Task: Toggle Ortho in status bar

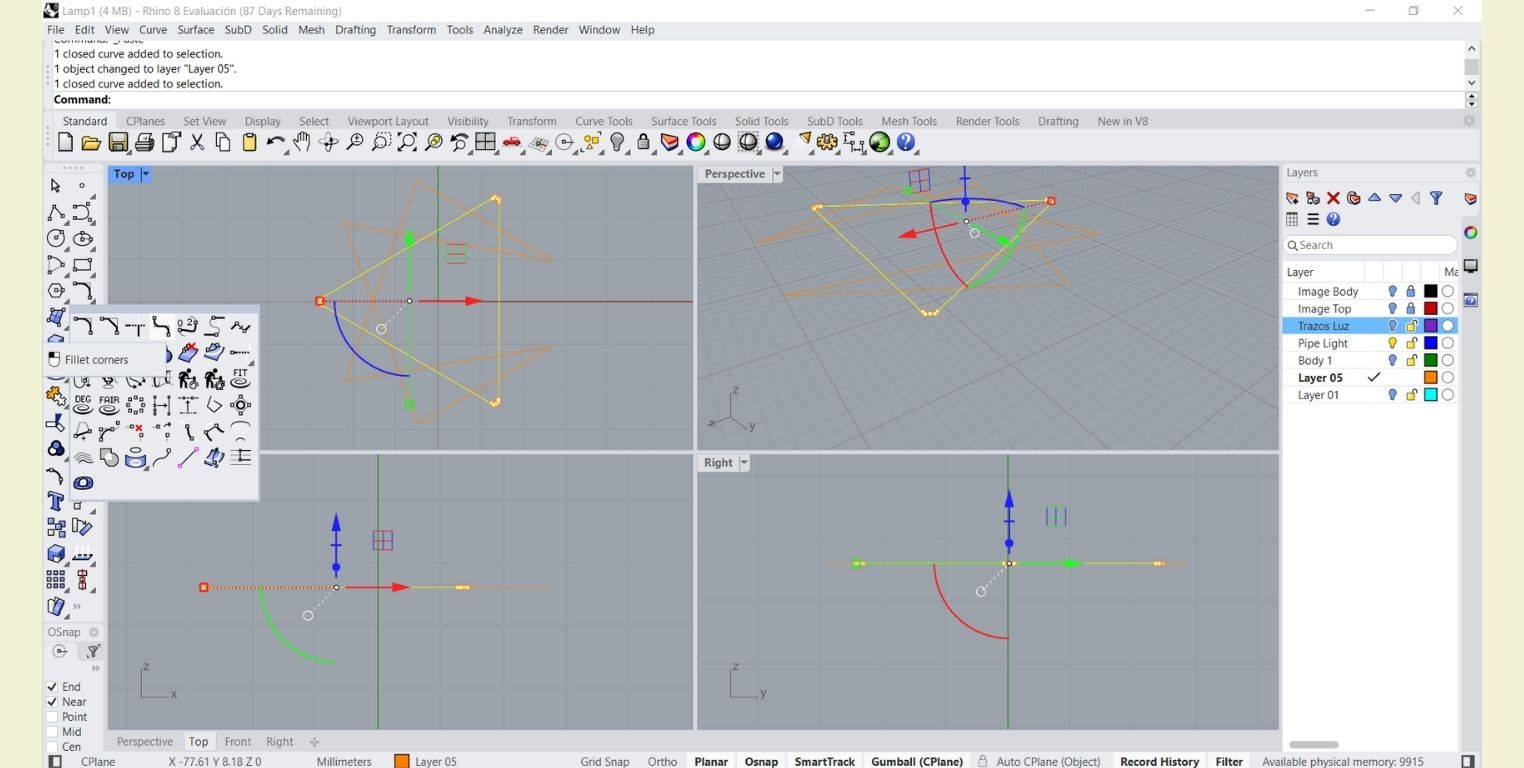Action: pyautogui.click(x=662, y=762)
